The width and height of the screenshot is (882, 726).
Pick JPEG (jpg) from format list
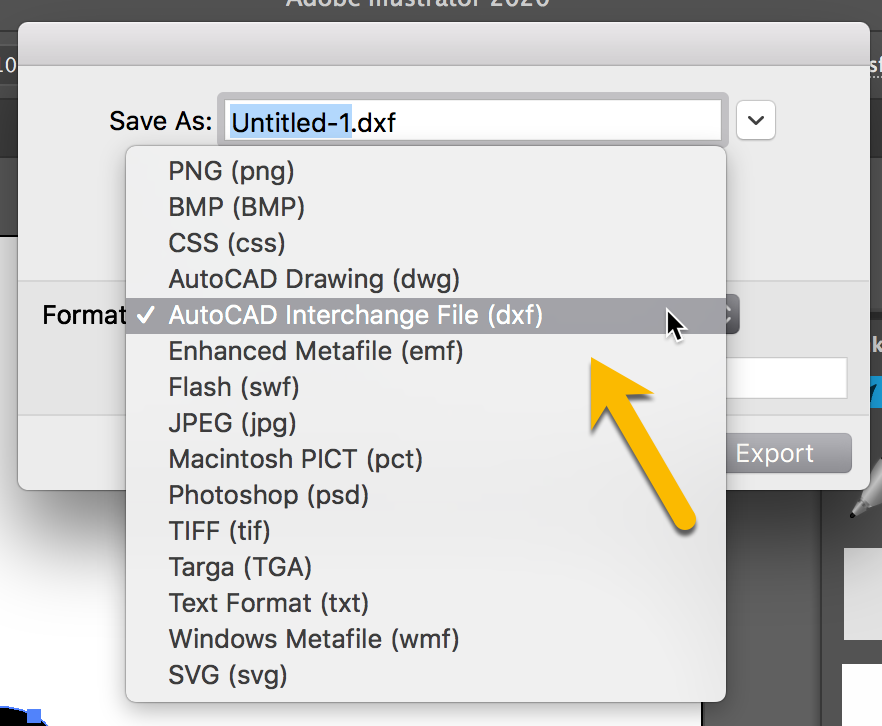pyautogui.click(x=233, y=423)
